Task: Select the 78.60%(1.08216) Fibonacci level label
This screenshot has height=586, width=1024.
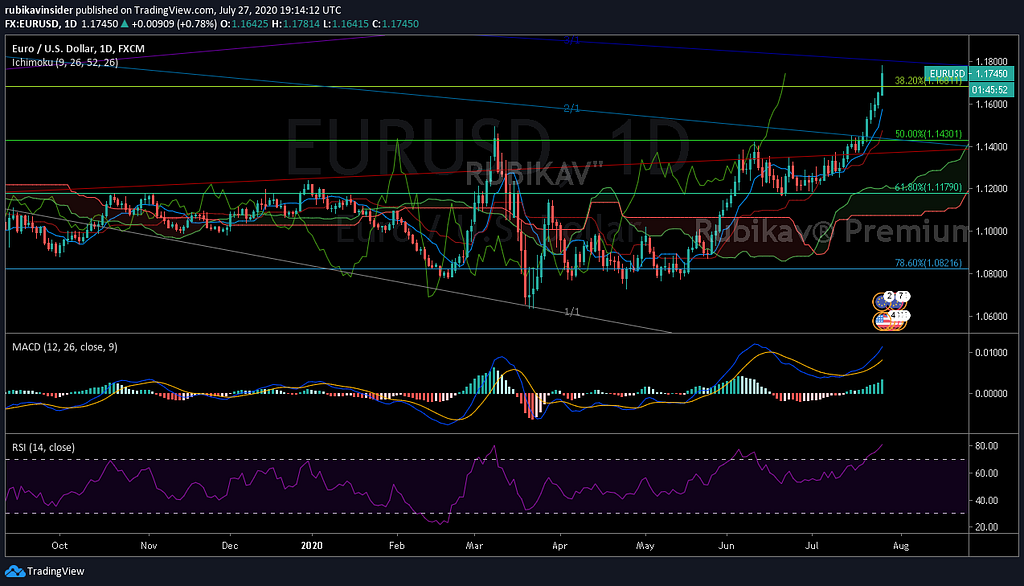Action: [x=928, y=263]
